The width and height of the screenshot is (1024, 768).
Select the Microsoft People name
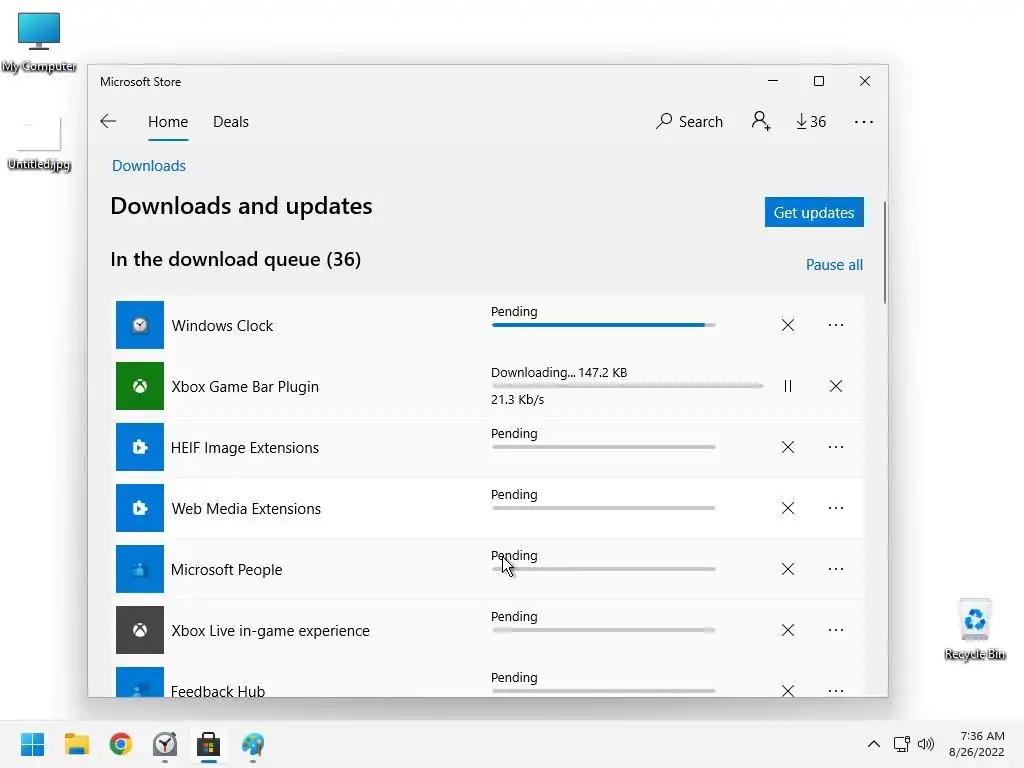(x=227, y=569)
